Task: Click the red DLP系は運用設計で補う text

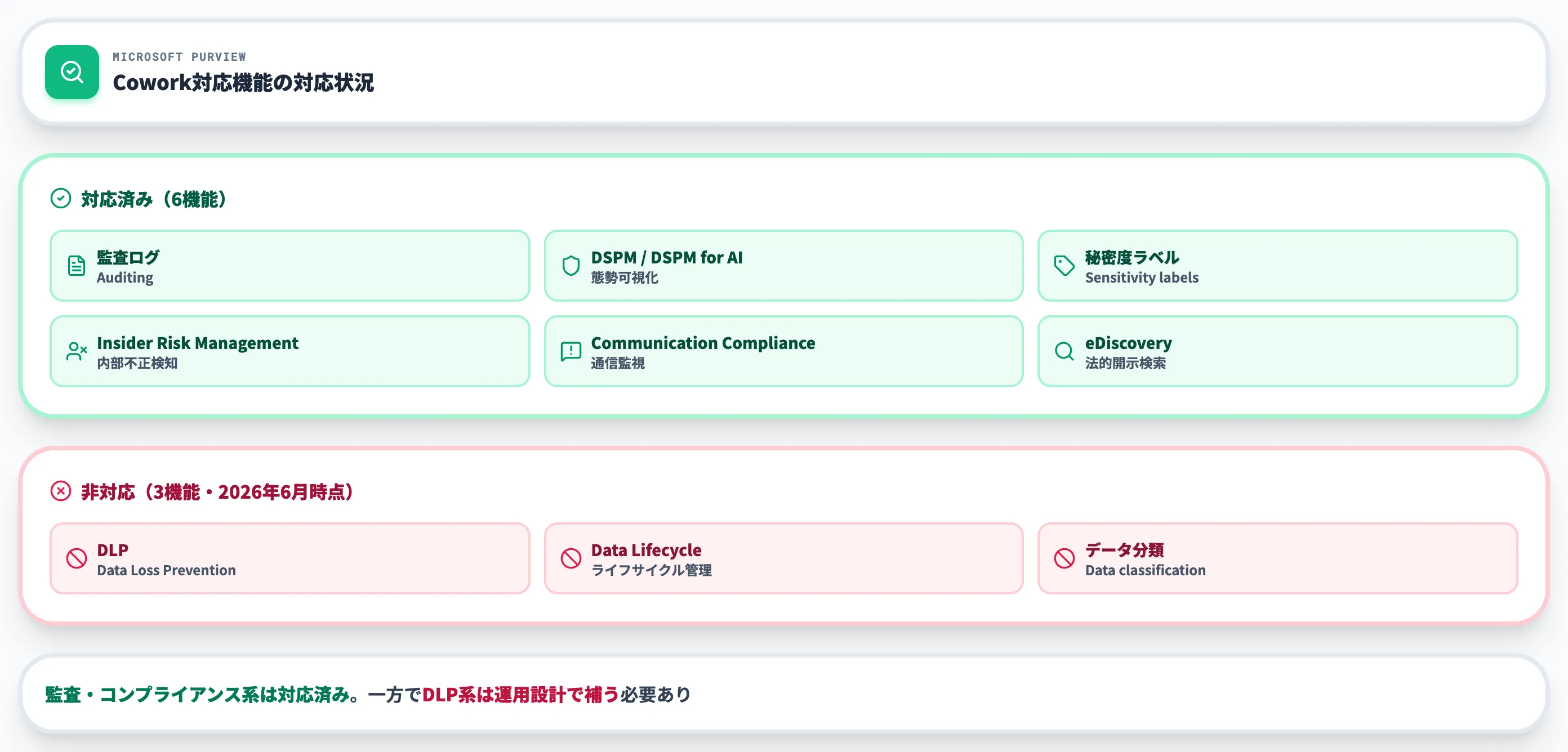Action: pyautogui.click(x=520, y=694)
